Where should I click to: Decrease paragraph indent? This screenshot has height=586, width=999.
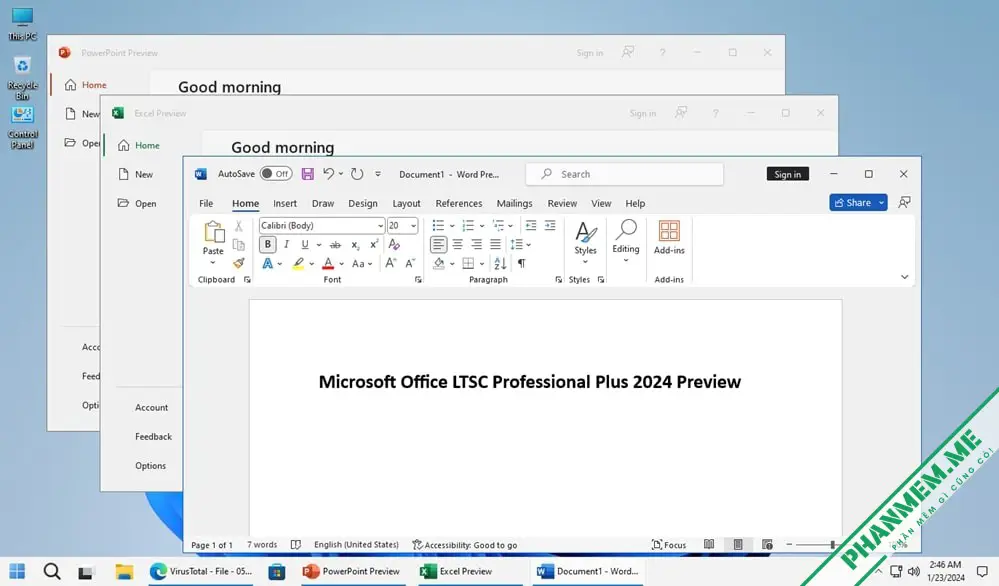pos(531,225)
